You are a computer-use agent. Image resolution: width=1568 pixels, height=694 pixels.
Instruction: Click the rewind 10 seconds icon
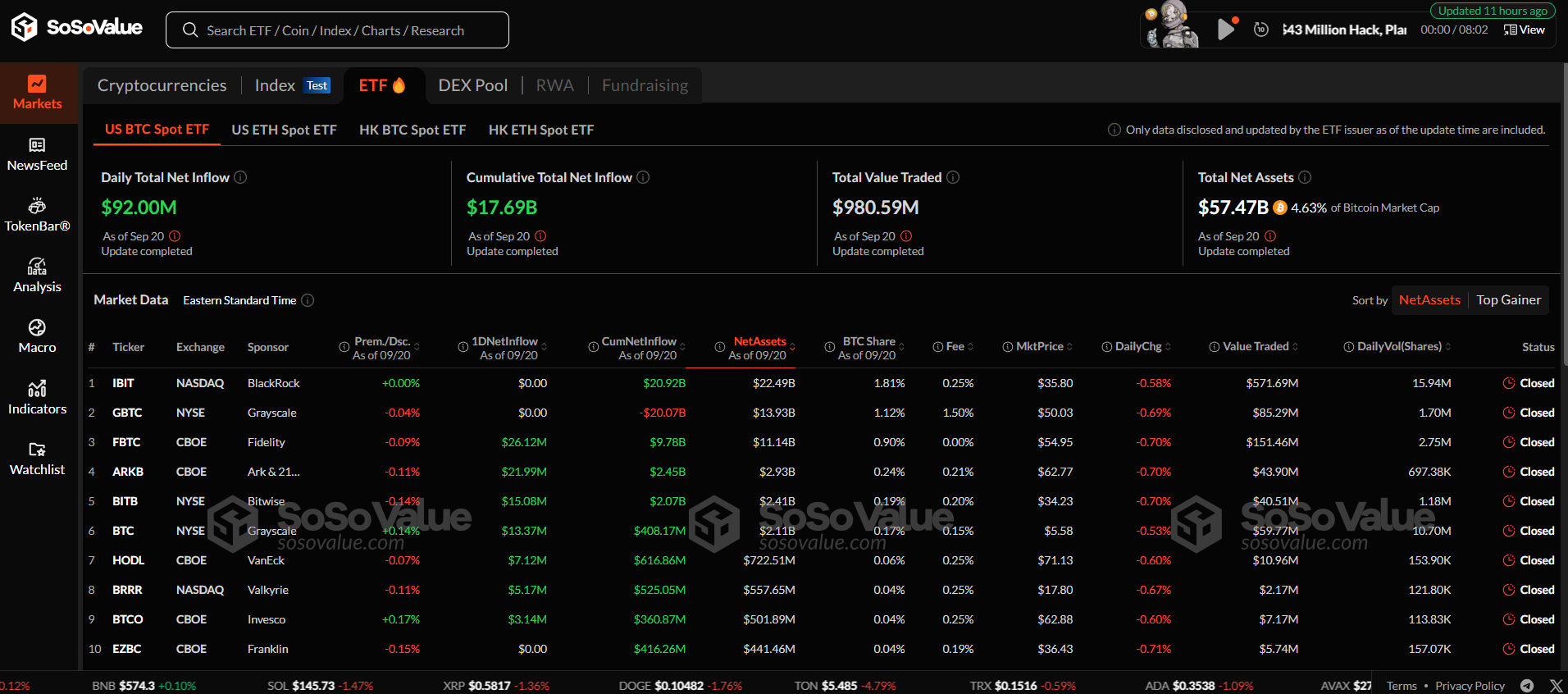1261,30
